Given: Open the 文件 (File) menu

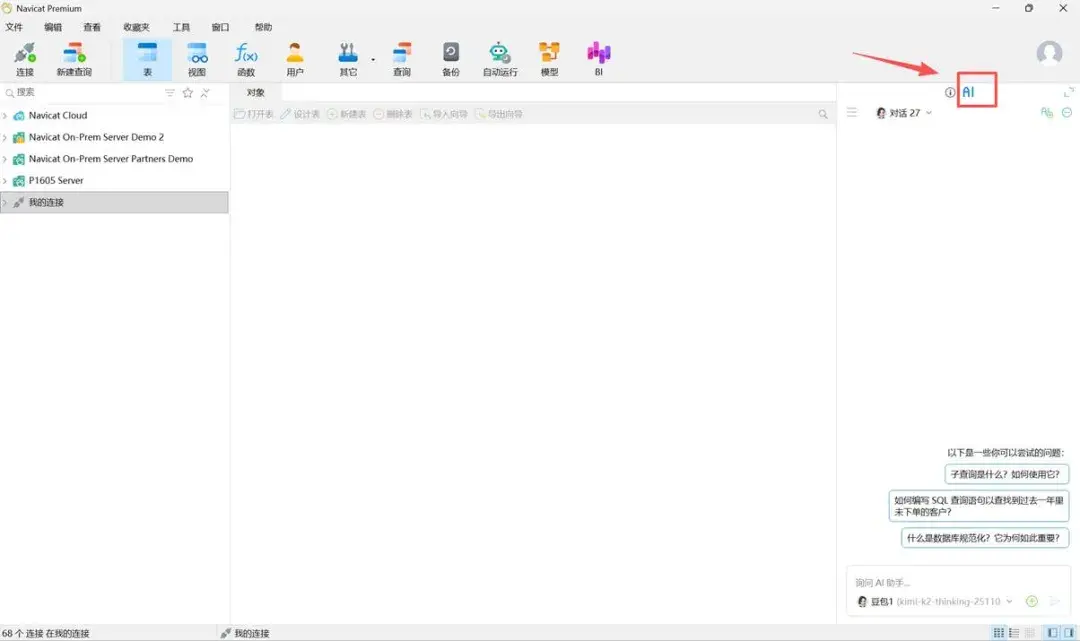Looking at the screenshot, I should coord(14,27).
